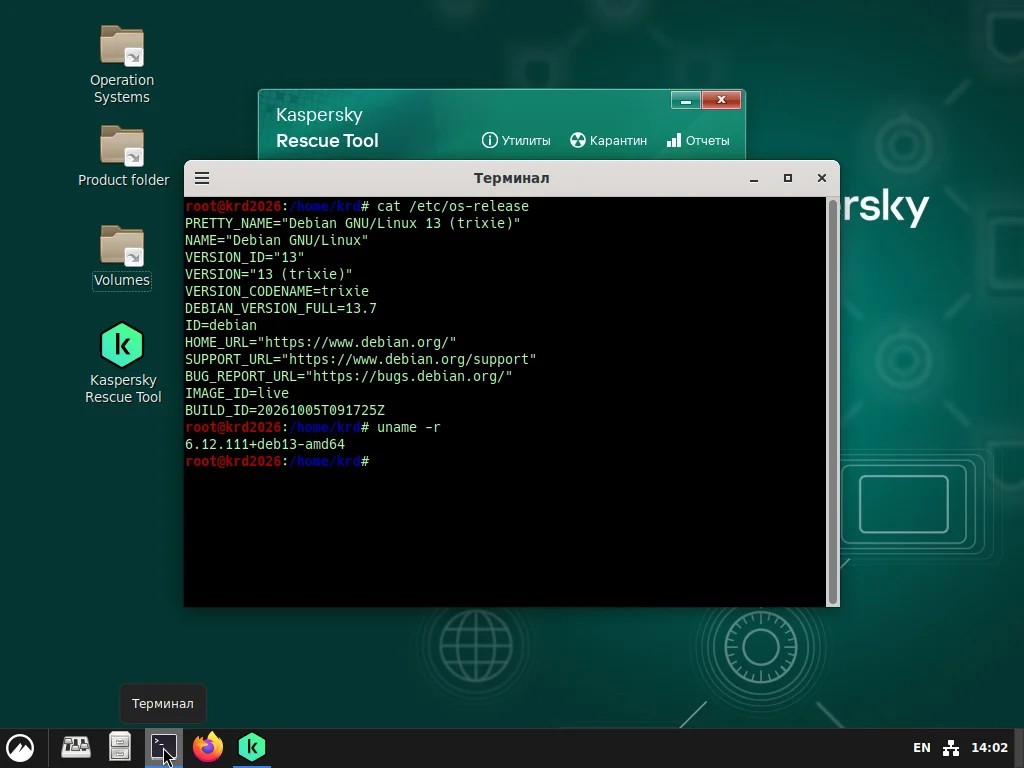Click the terminal vertical scrollbar
This screenshot has width=1024, height=768.
[833, 402]
